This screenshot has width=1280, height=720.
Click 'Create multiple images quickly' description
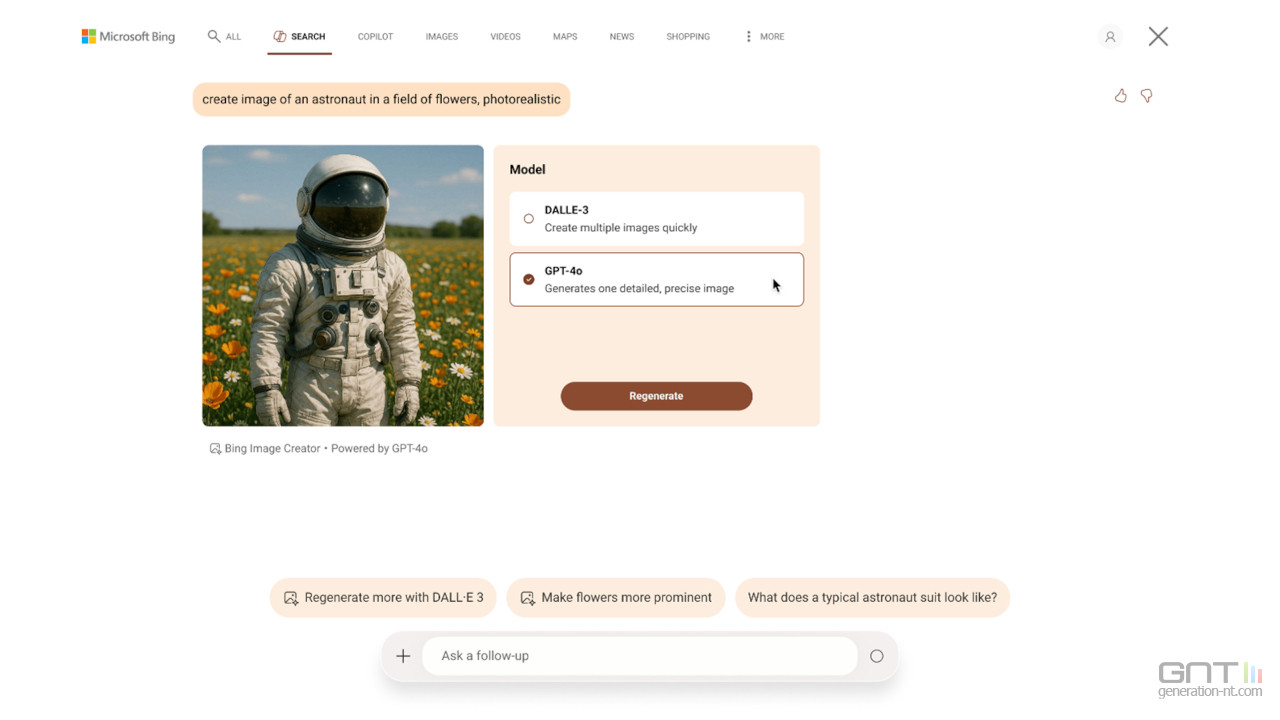point(621,228)
